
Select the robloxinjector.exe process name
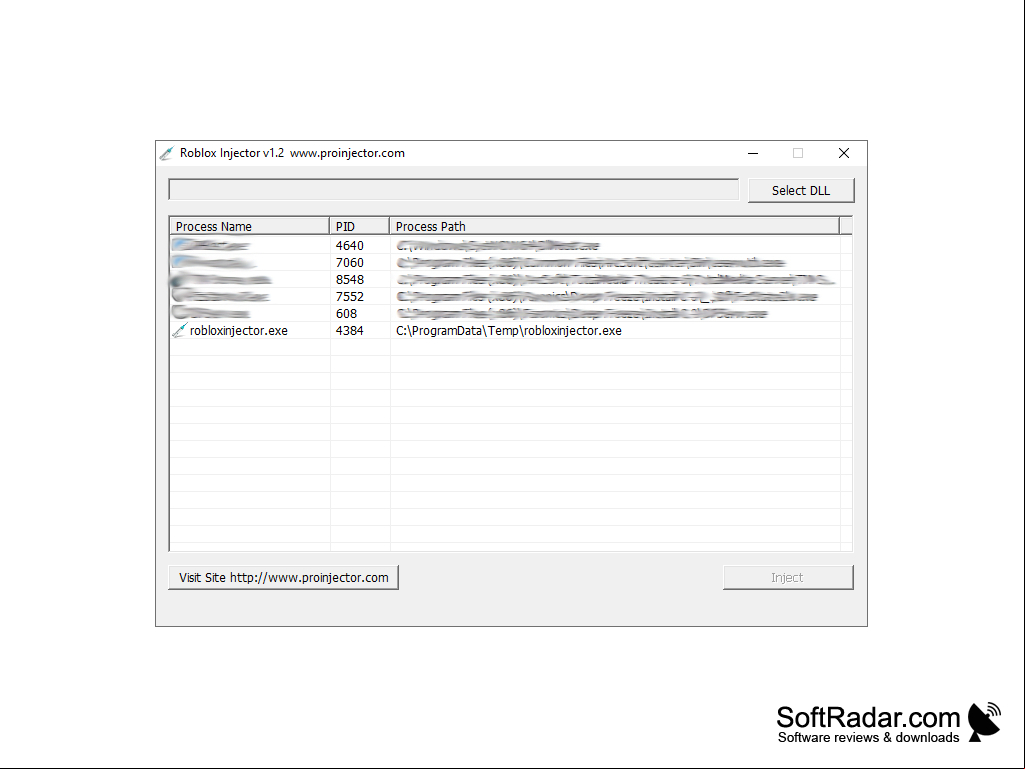pyautogui.click(x=239, y=331)
